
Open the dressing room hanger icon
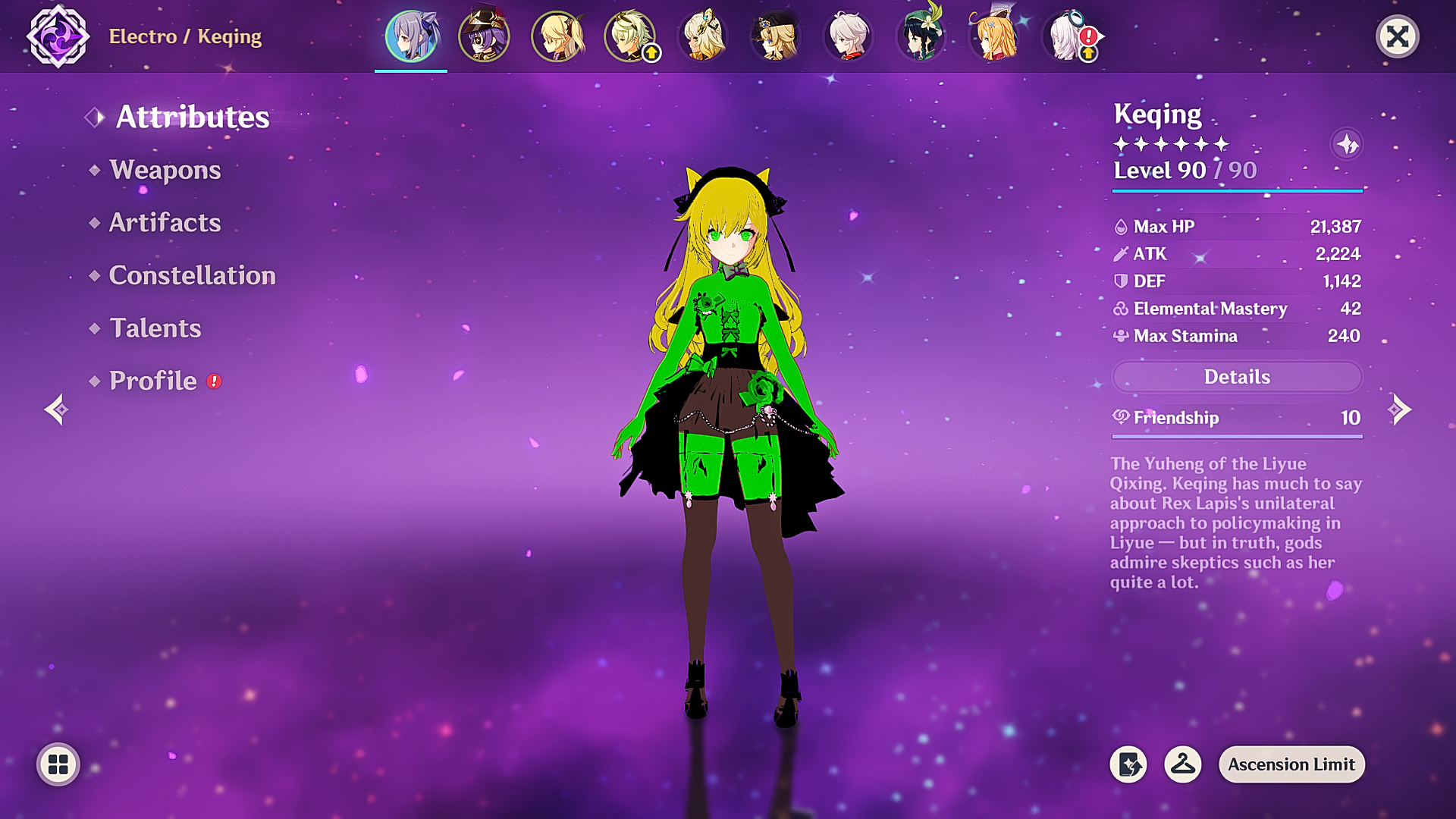(1183, 764)
